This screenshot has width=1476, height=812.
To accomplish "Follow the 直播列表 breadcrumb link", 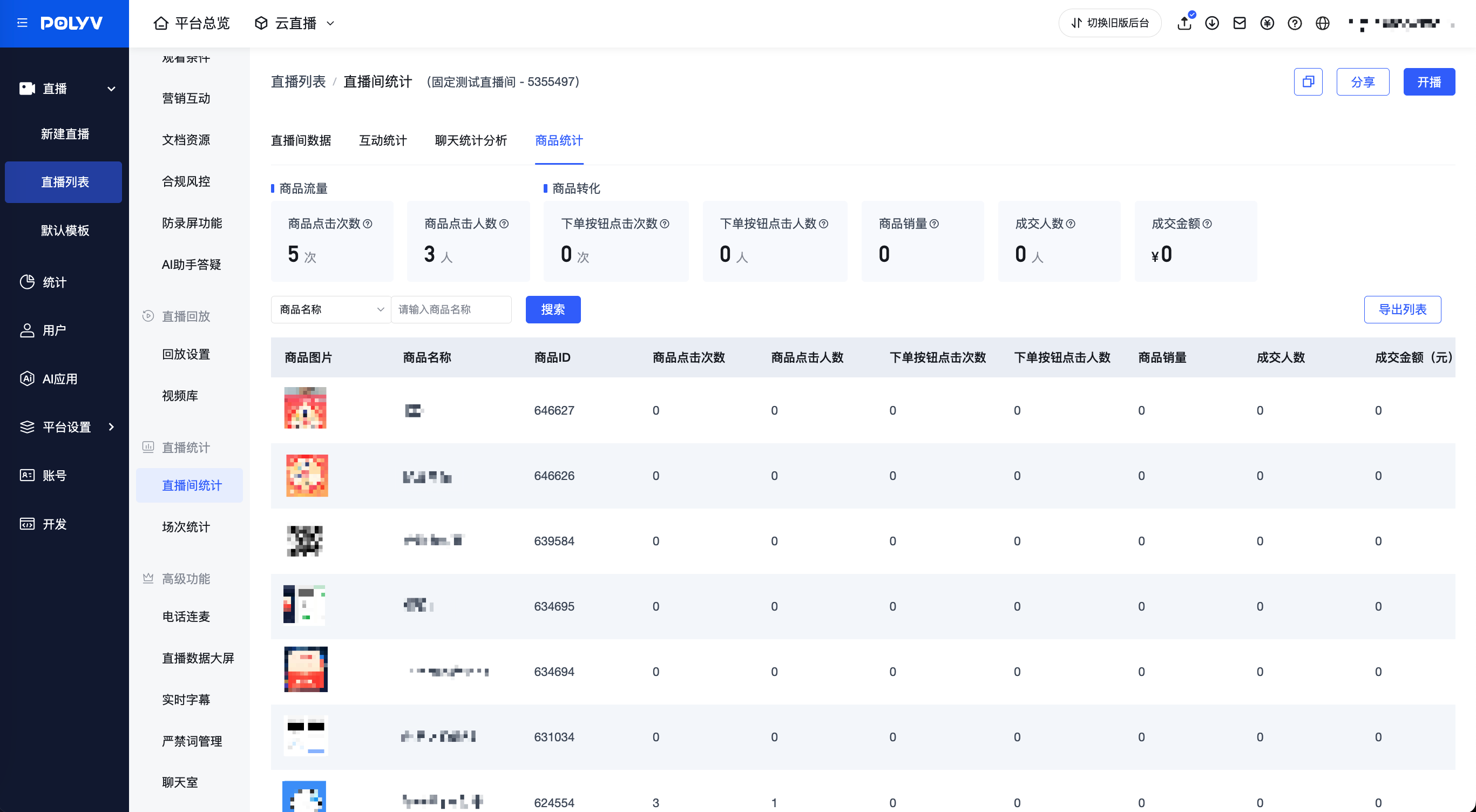I will click(298, 82).
